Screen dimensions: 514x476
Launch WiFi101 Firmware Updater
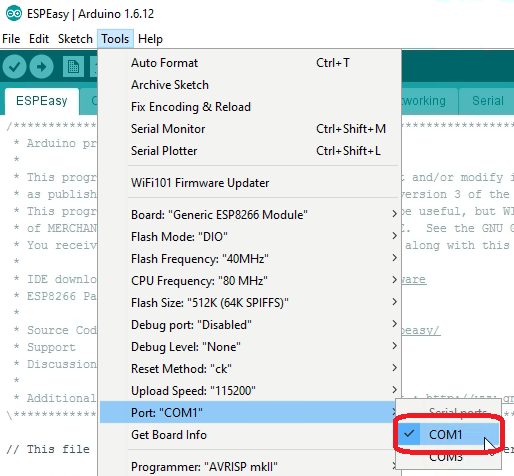[250, 183]
